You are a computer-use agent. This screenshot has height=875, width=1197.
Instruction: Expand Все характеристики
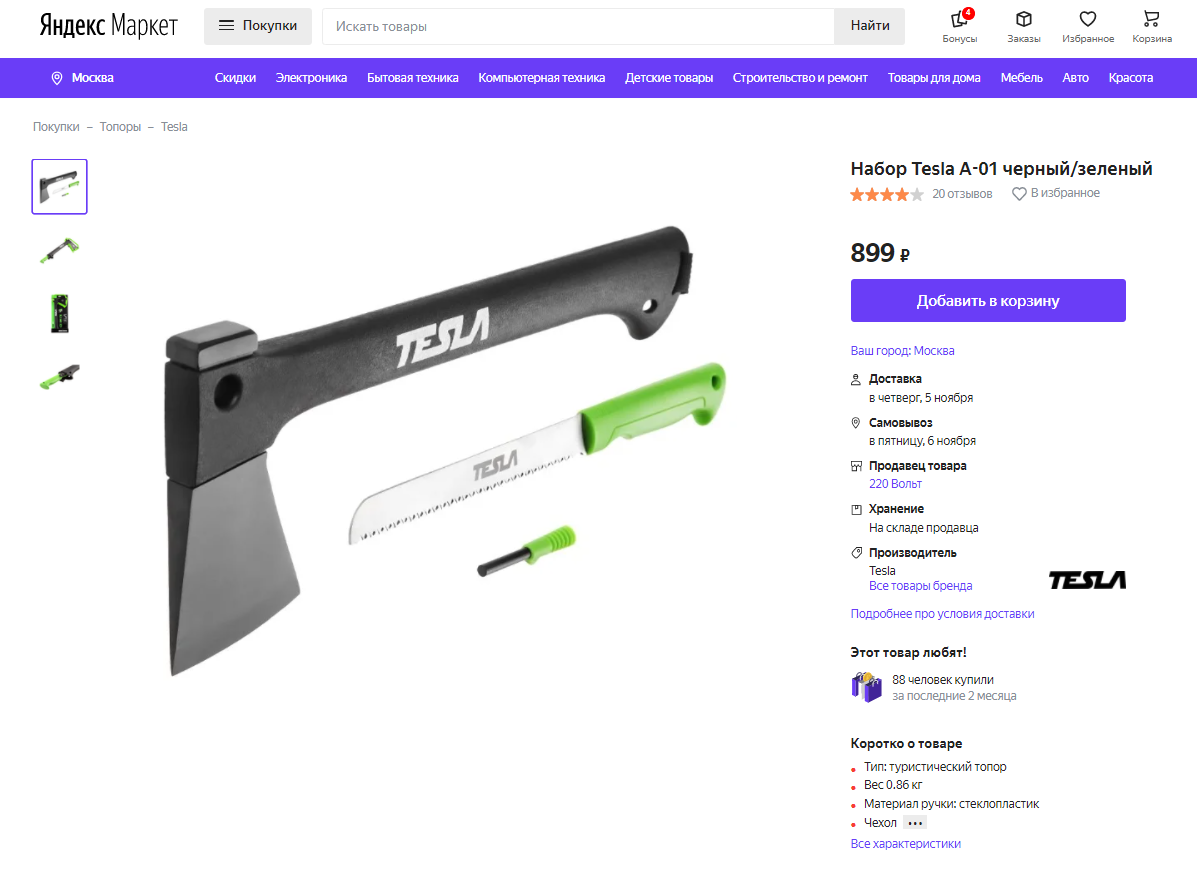pyautogui.click(x=905, y=844)
